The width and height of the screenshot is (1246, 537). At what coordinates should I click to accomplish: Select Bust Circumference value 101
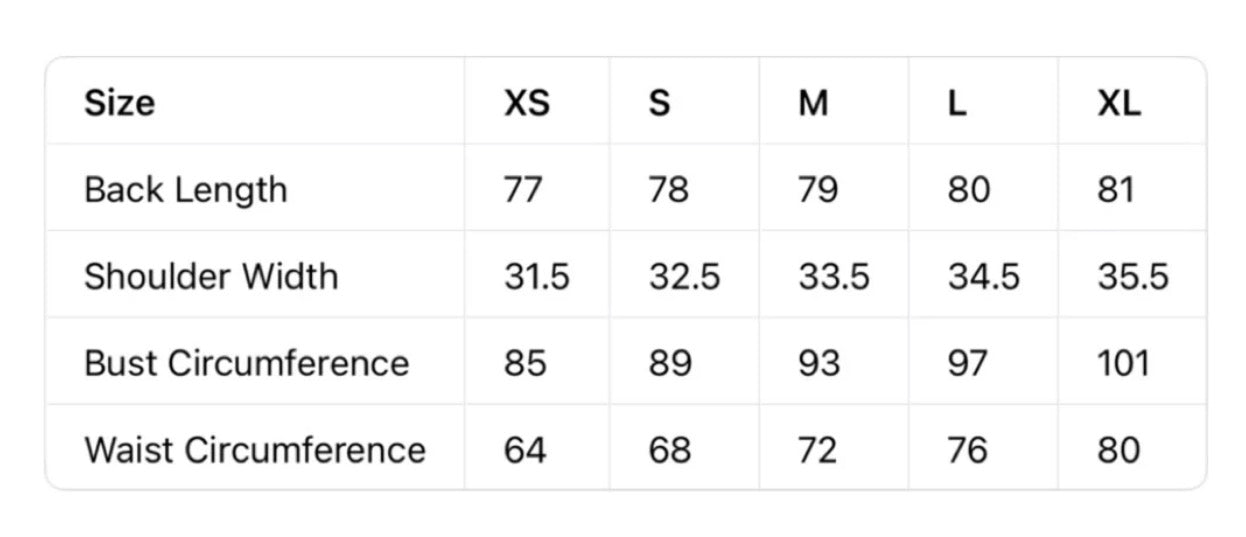click(1124, 363)
